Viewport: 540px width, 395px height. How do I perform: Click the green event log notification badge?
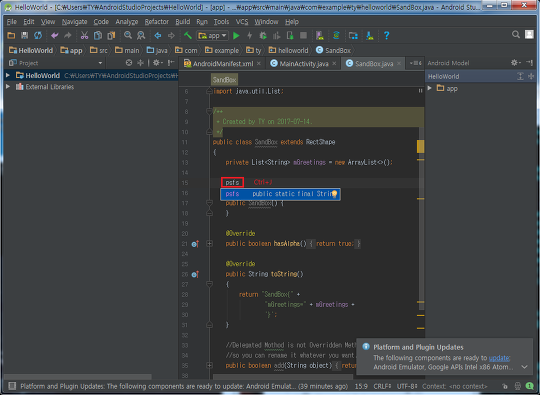[x=529, y=386]
